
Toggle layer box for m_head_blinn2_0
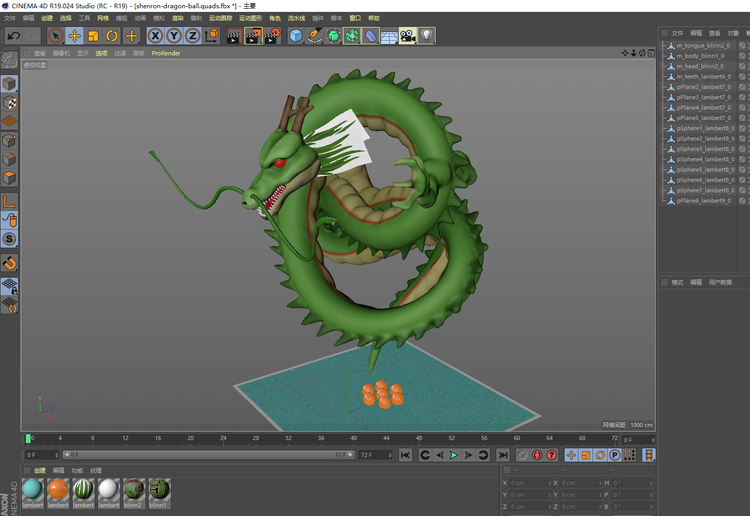742,66
